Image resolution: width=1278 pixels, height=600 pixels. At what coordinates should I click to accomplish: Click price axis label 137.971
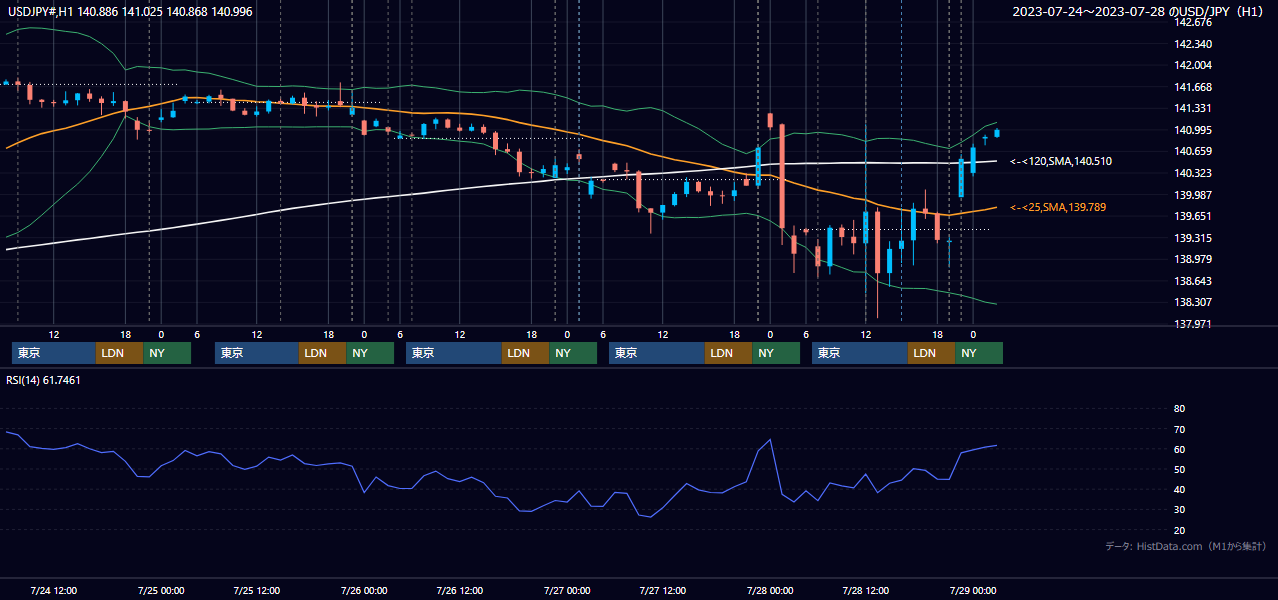tap(1194, 324)
